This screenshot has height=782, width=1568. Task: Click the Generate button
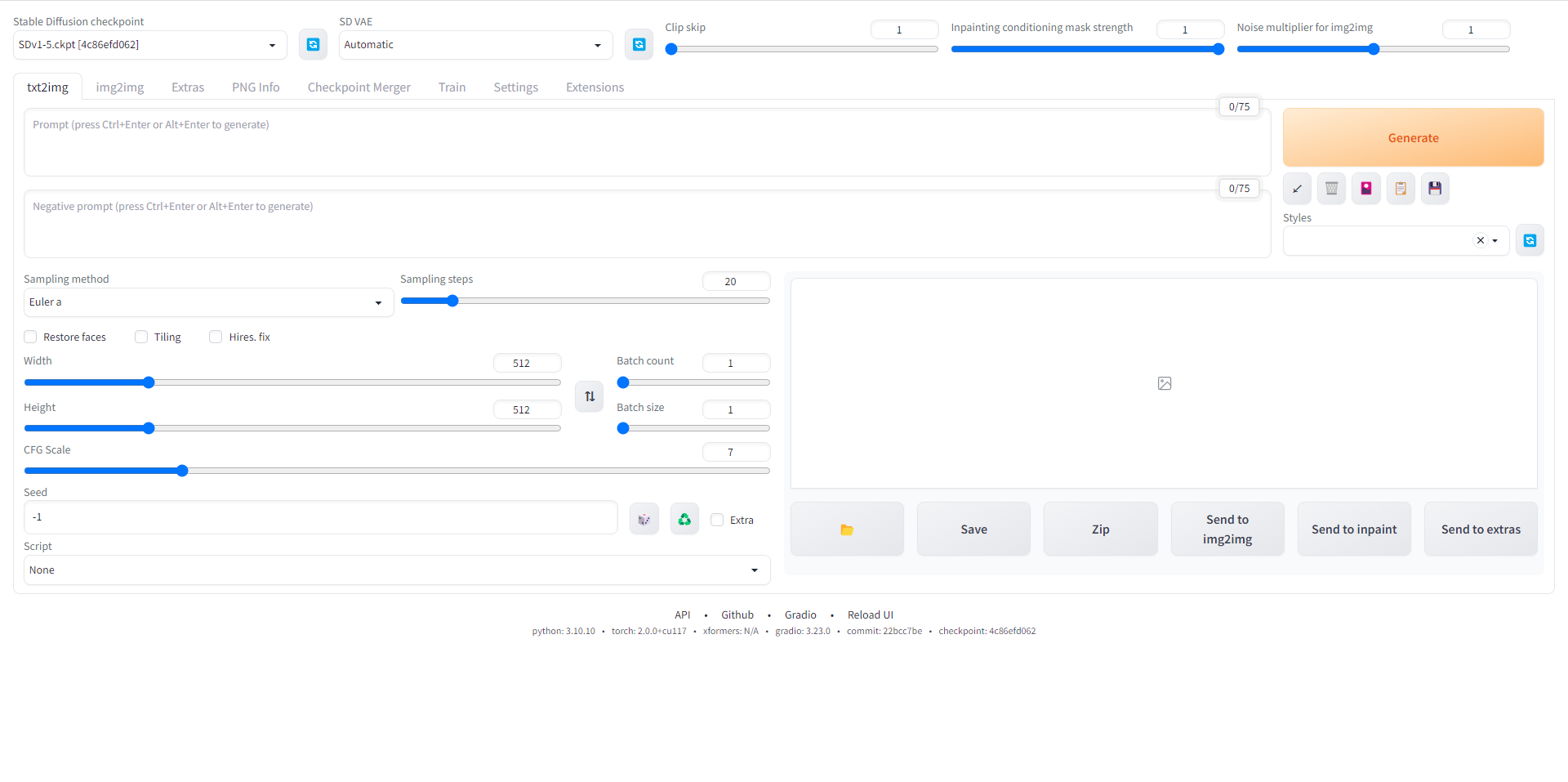[1413, 137]
